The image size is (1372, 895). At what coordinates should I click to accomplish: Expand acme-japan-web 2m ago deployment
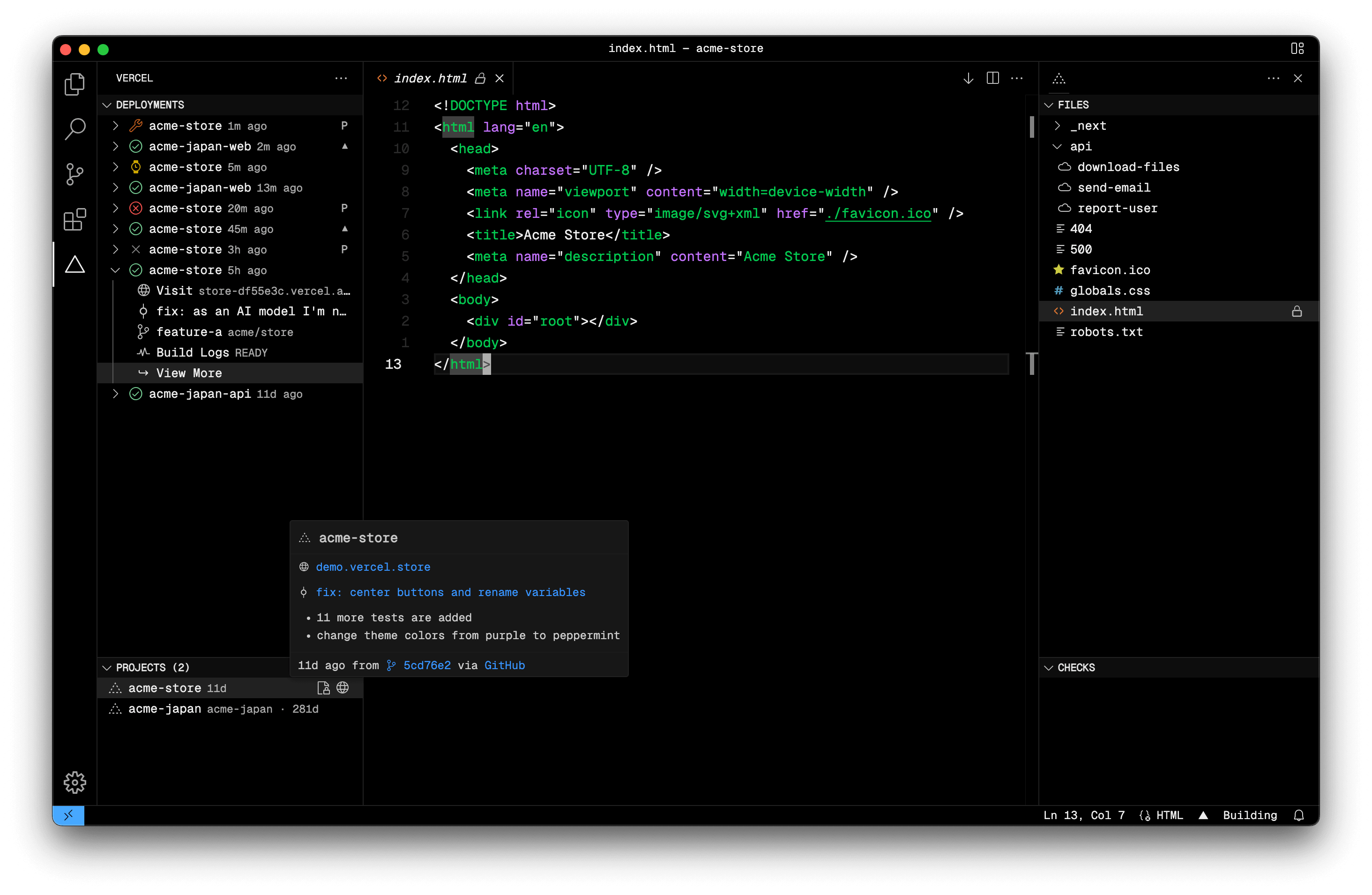pyautogui.click(x=115, y=146)
